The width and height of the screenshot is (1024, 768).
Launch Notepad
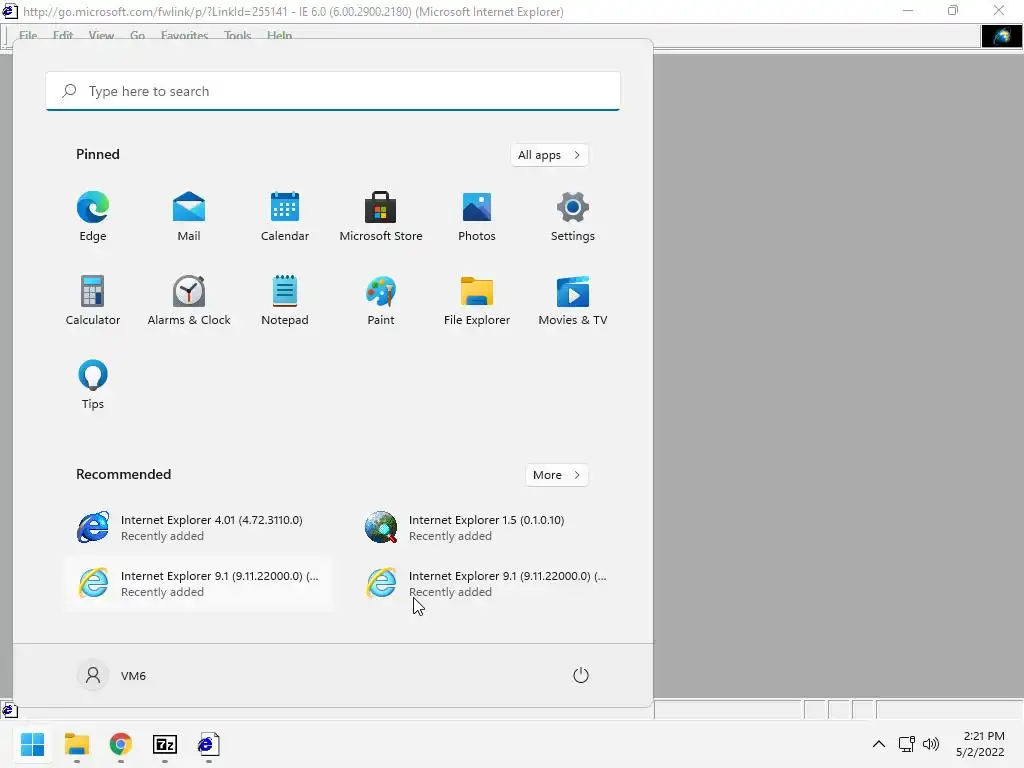[285, 300]
